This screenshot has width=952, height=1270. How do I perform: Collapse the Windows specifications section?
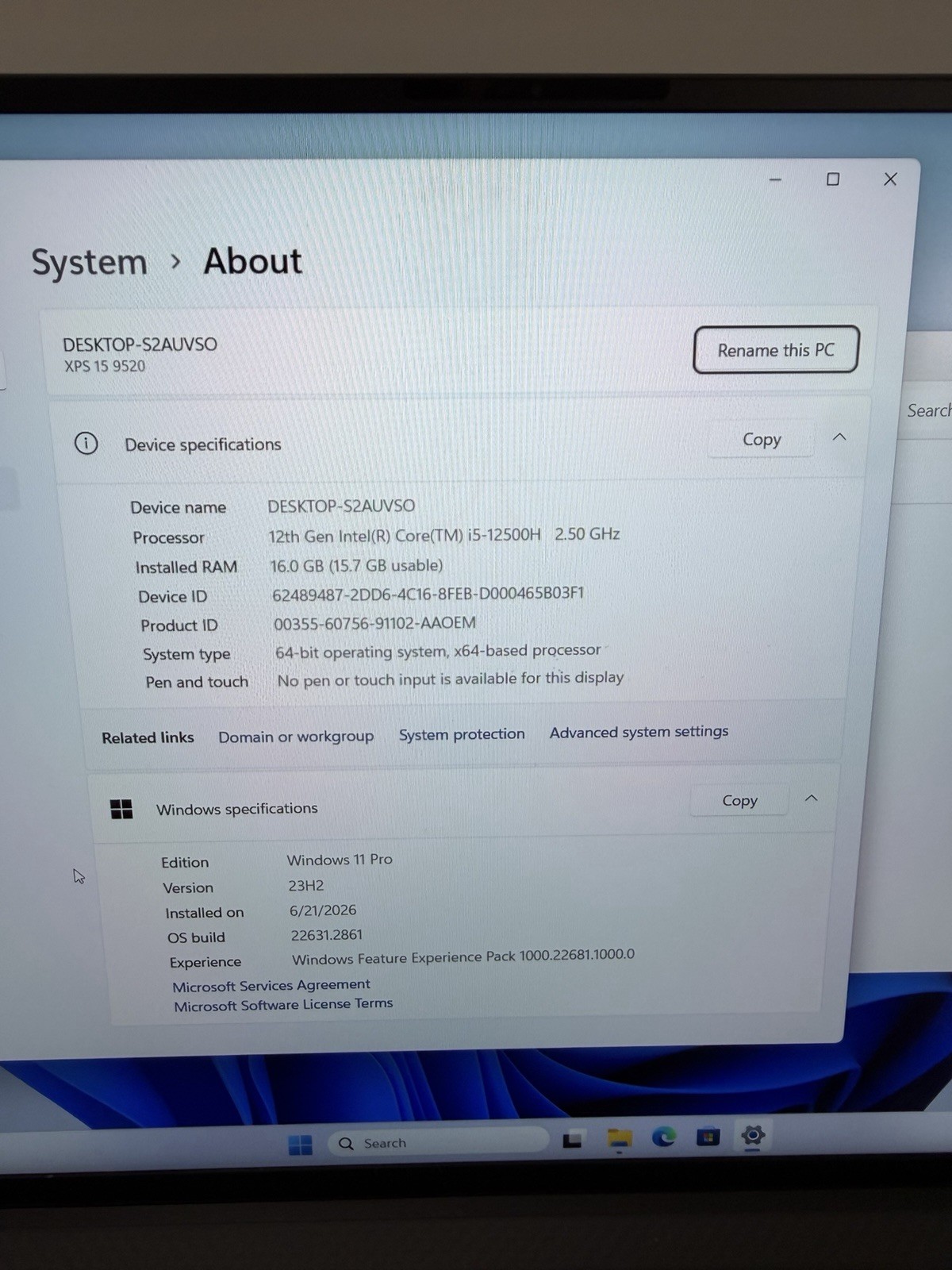coord(811,798)
